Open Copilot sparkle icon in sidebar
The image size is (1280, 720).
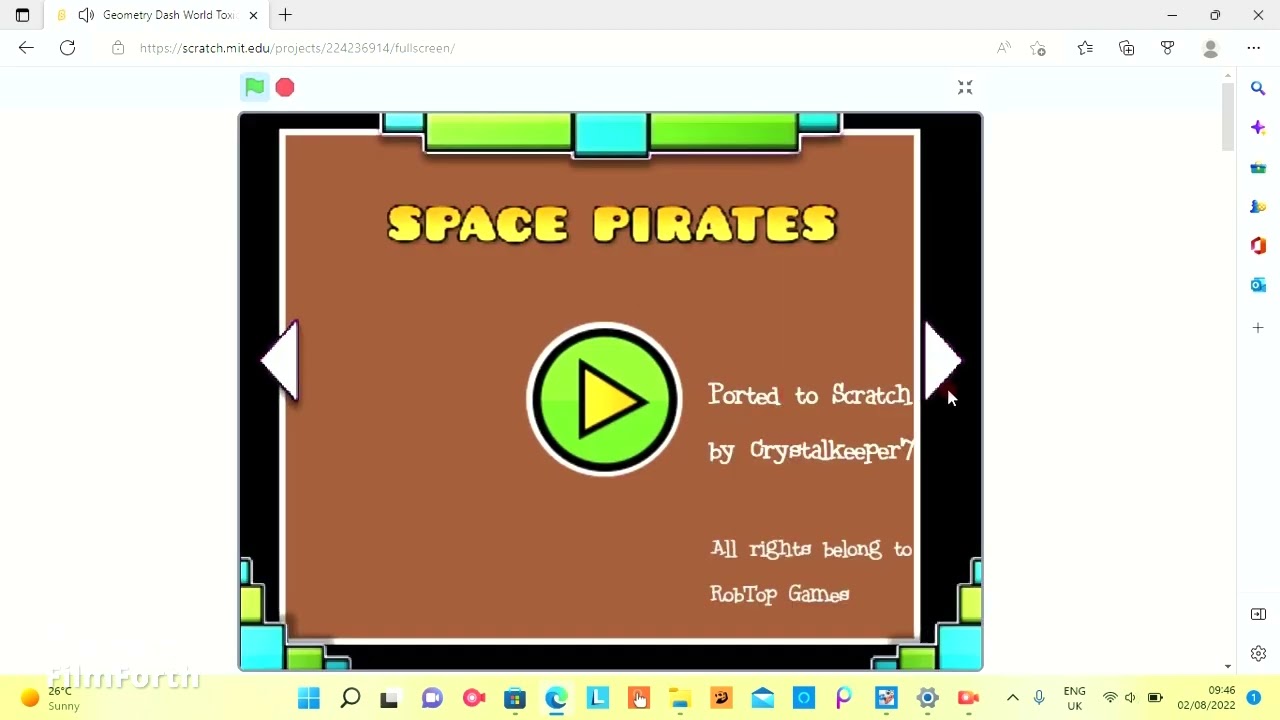(x=1258, y=127)
